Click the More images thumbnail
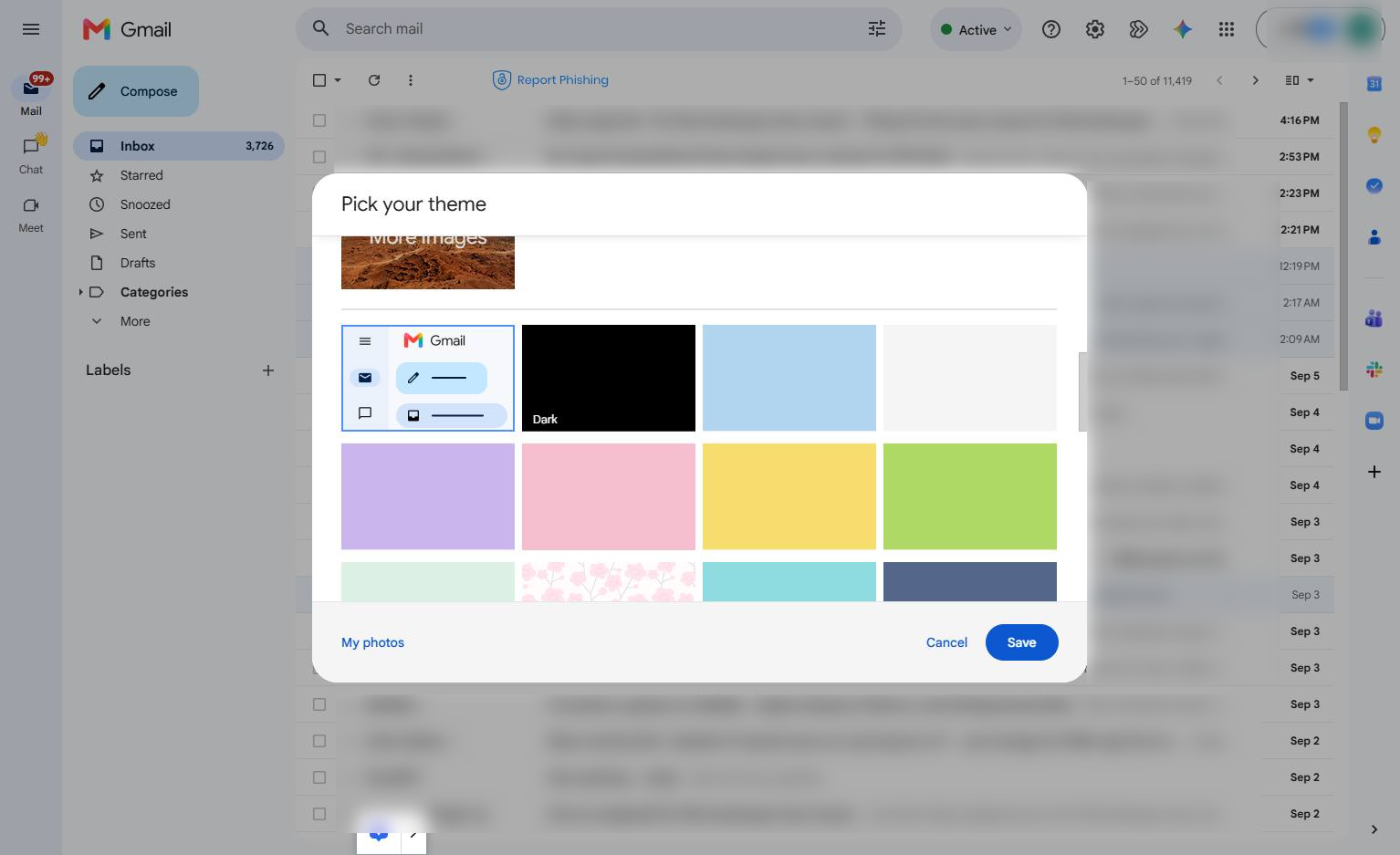The width and height of the screenshot is (1400, 855). [x=428, y=263]
